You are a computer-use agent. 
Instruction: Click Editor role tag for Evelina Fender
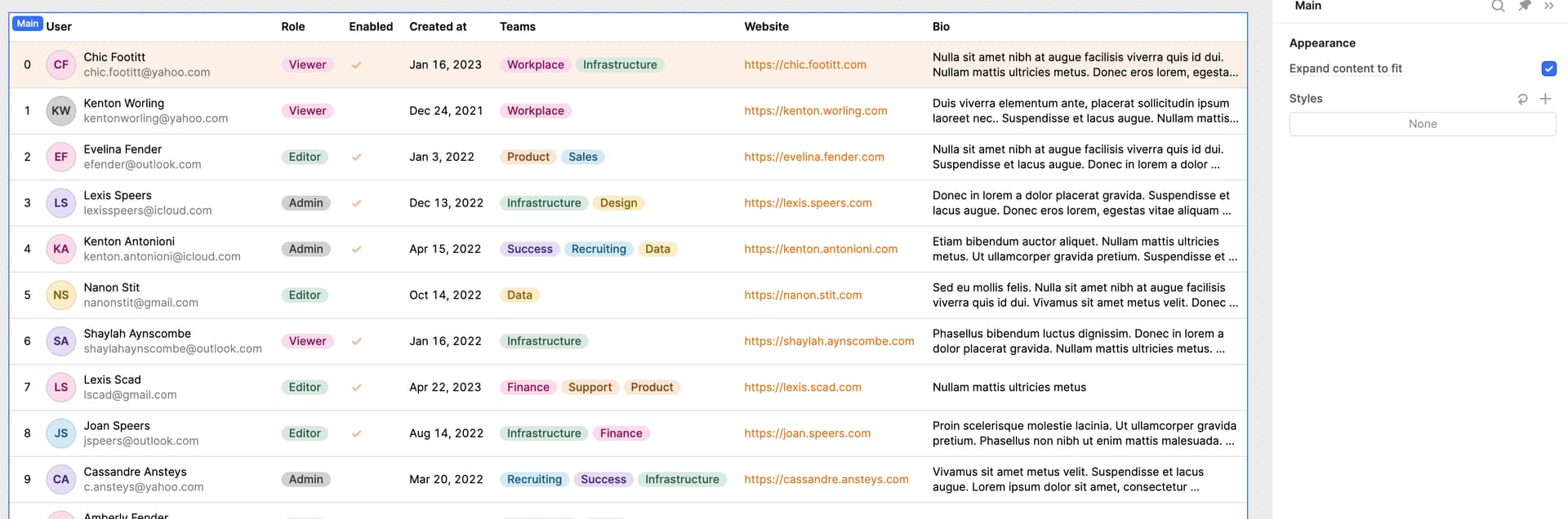pos(305,157)
